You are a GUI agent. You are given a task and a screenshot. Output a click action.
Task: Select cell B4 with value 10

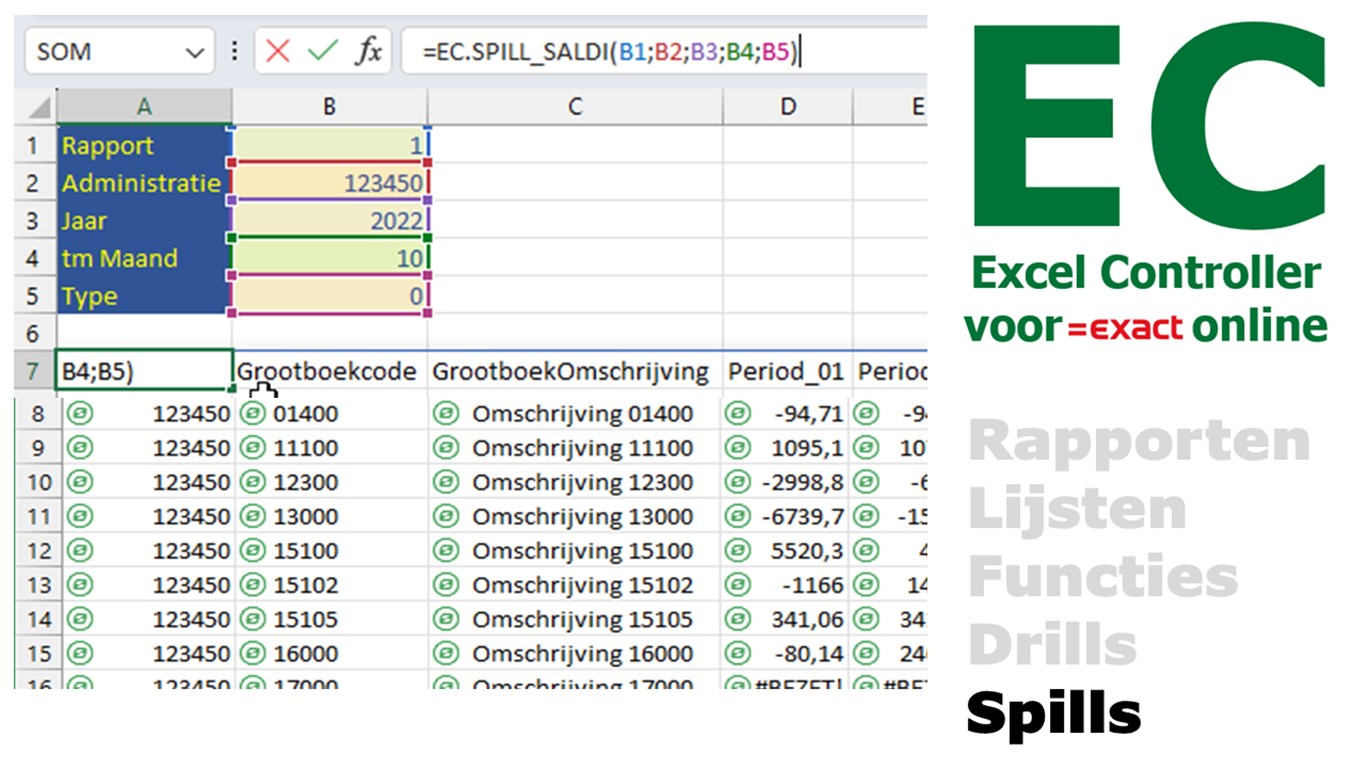pyautogui.click(x=329, y=258)
